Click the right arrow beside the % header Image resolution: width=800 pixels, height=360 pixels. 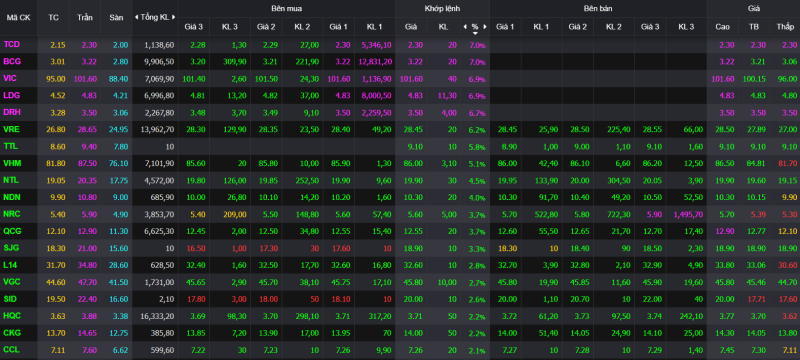(x=485, y=27)
